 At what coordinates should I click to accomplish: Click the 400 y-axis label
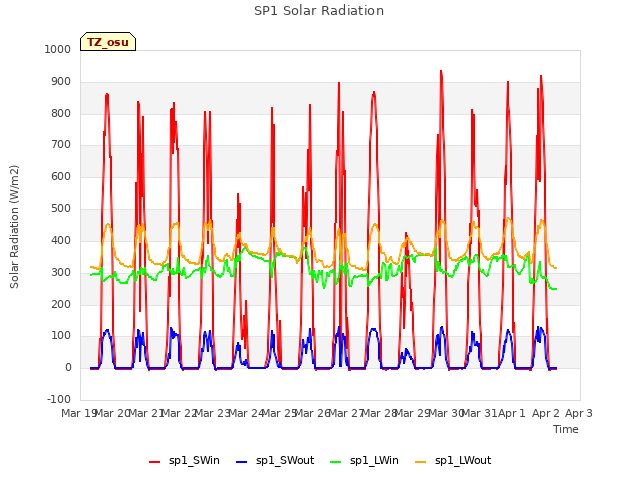coord(61,240)
